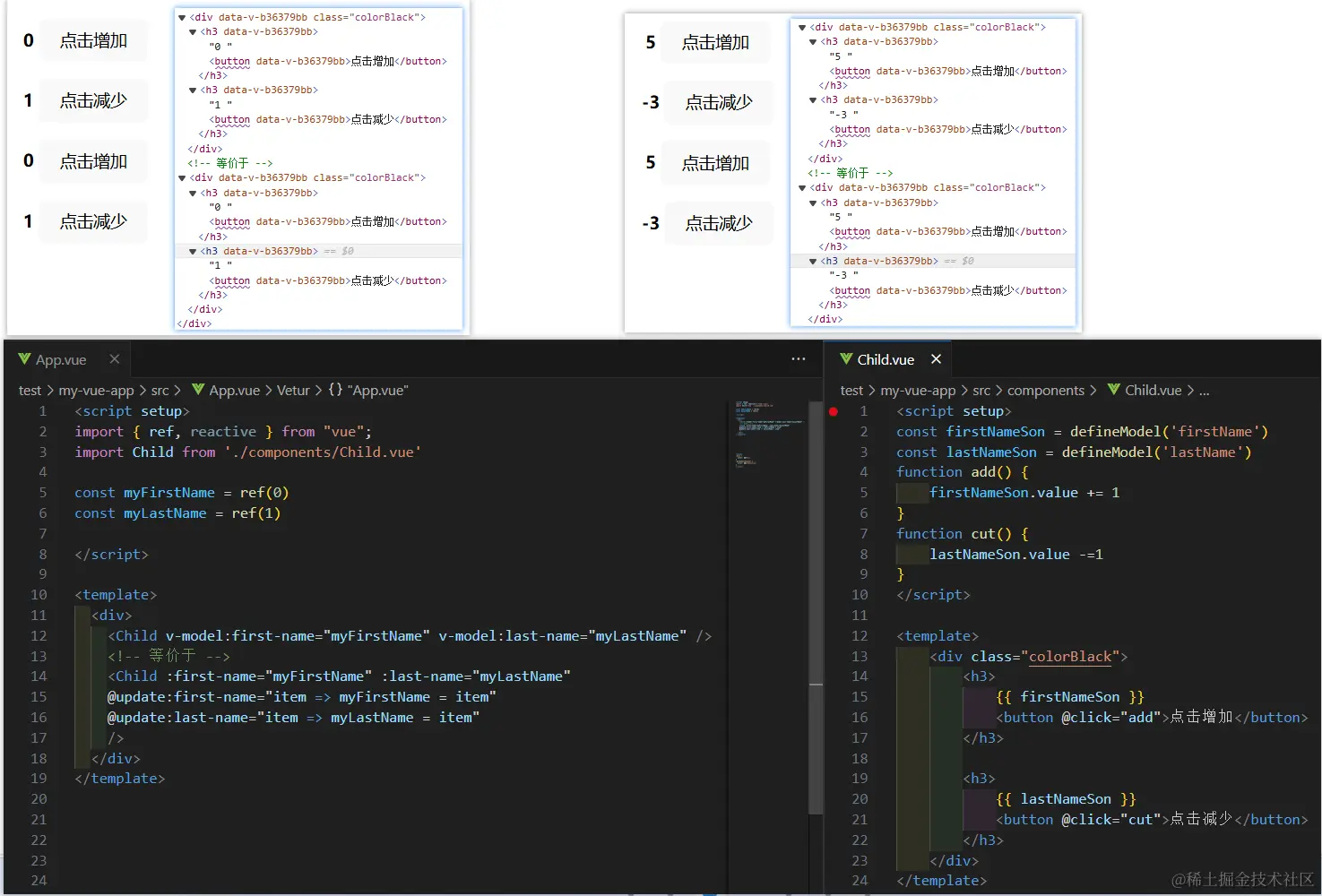Collapse the first colorBlack div in right DevTools
The height and width of the screenshot is (896, 1322).
(x=802, y=27)
